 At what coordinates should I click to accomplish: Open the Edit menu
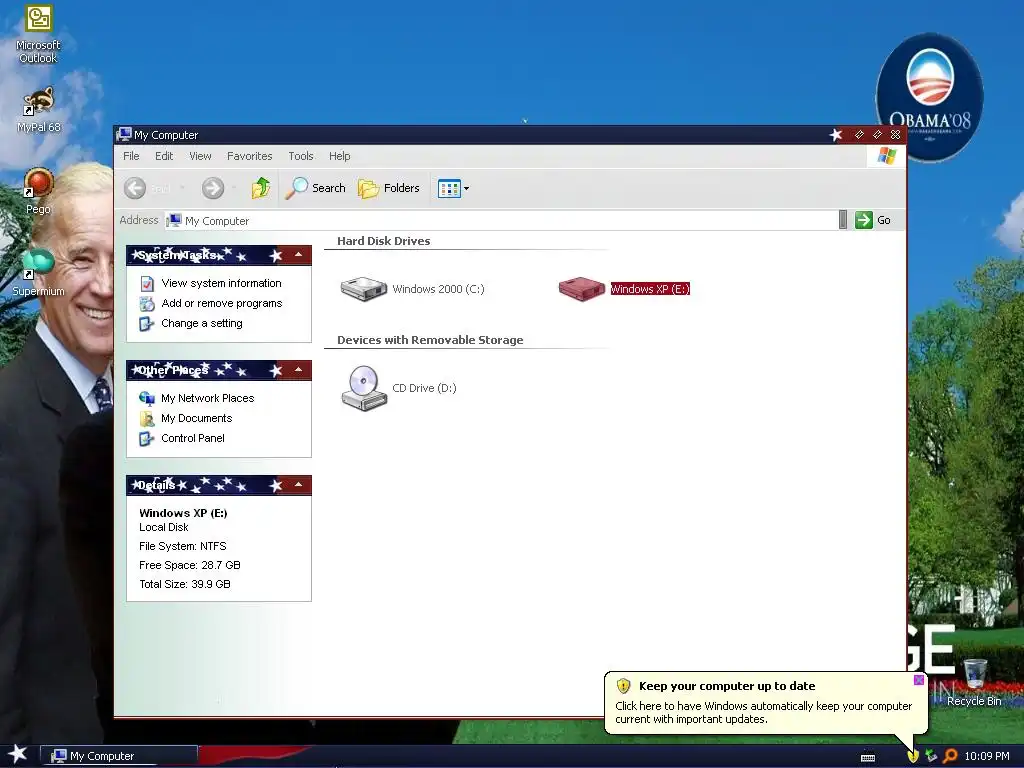(164, 156)
